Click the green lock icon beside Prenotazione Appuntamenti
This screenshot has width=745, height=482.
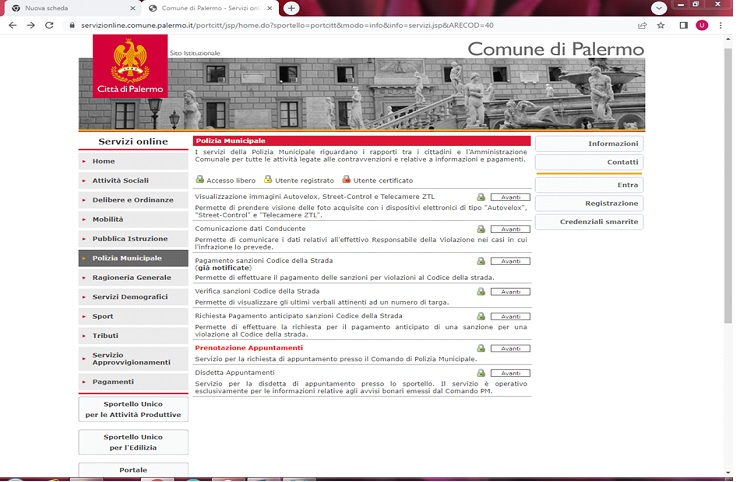point(481,348)
